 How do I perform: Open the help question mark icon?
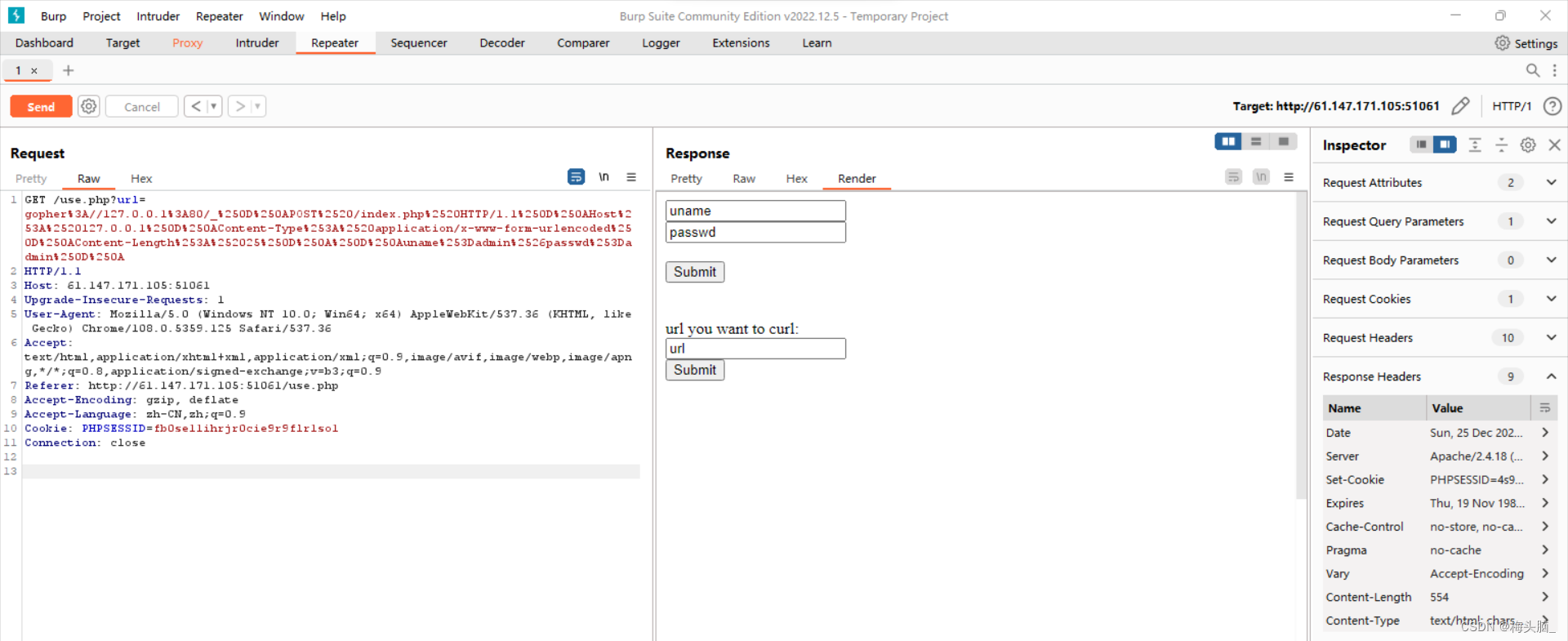tap(1552, 106)
